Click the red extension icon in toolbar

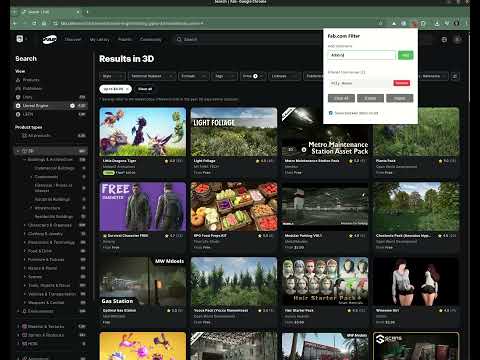[414, 23]
